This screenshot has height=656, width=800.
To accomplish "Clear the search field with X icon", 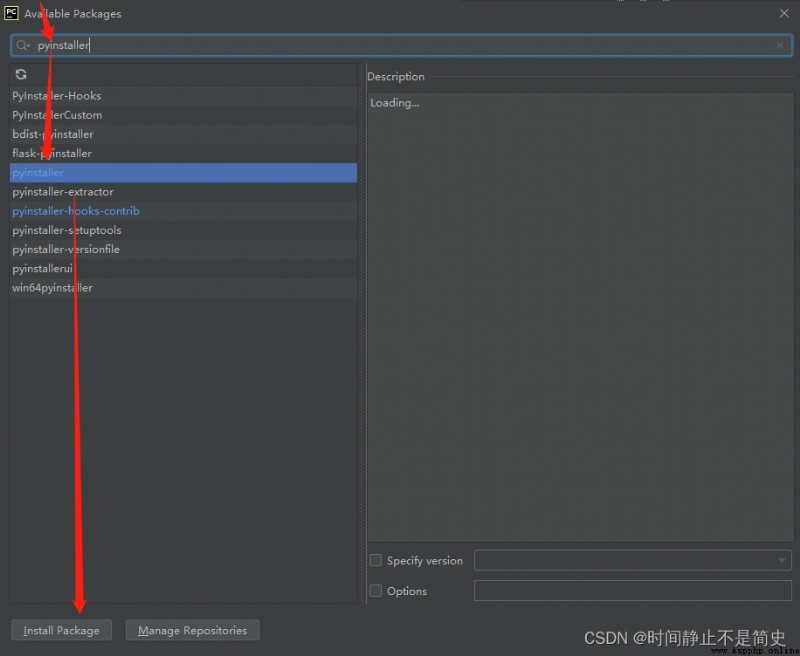I will pyautogui.click(x=780, y=45).
